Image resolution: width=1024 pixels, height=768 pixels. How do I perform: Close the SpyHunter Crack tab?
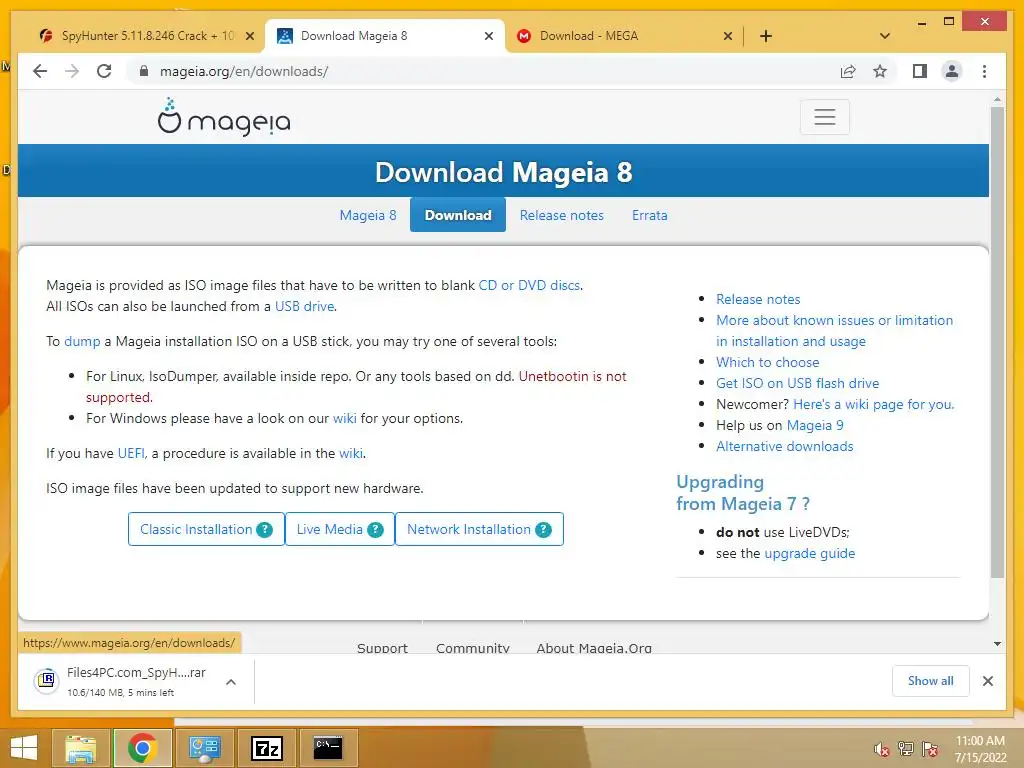(x=249, y=36)
